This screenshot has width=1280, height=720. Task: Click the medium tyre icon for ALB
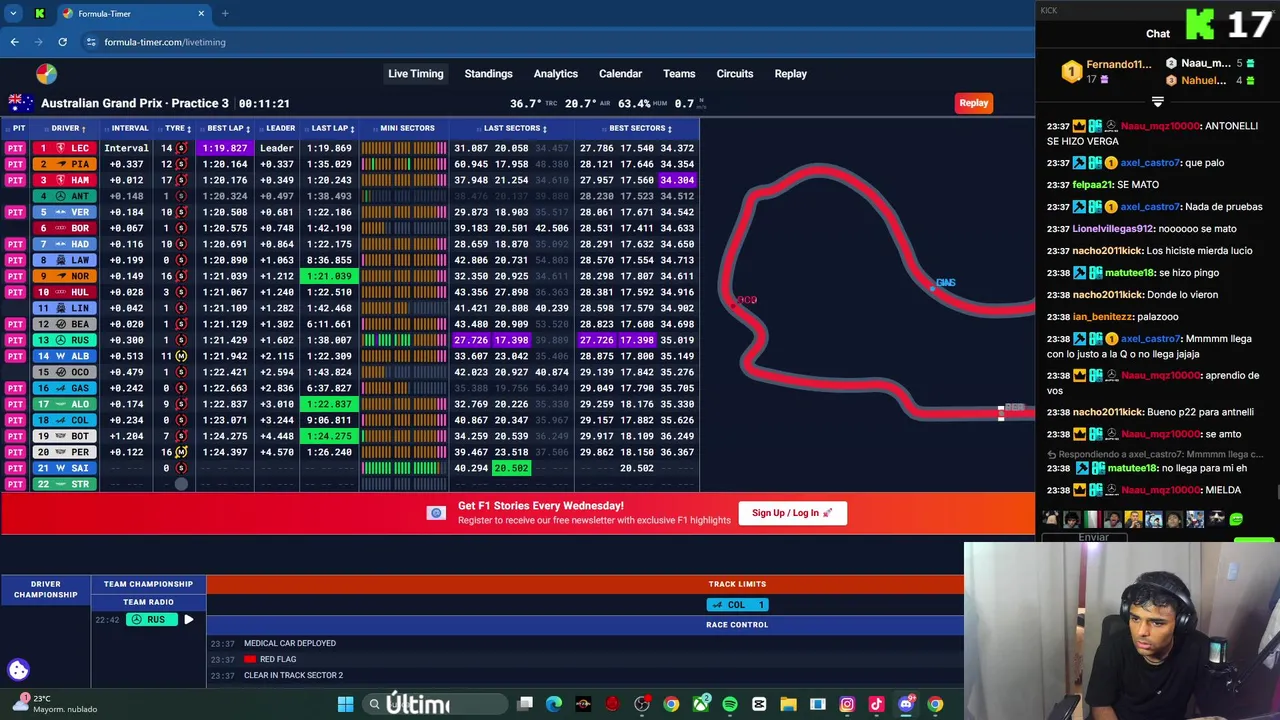coord(181,356)
